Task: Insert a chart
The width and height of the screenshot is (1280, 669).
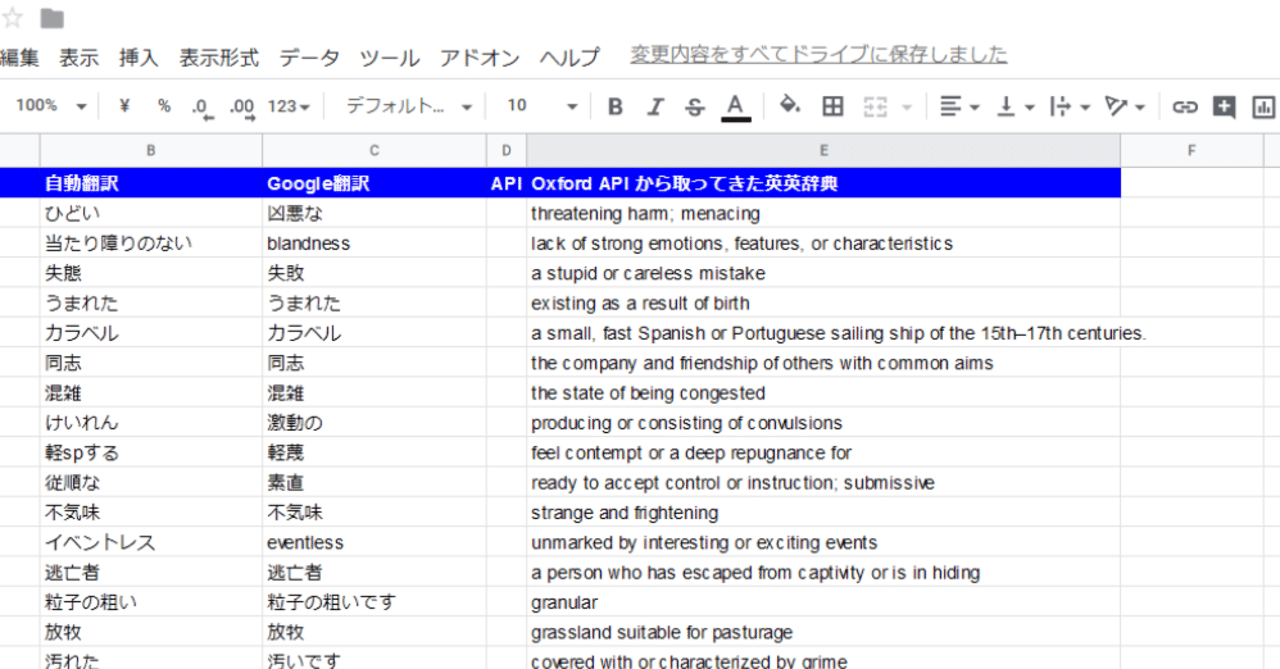Action: (1263, 106)
